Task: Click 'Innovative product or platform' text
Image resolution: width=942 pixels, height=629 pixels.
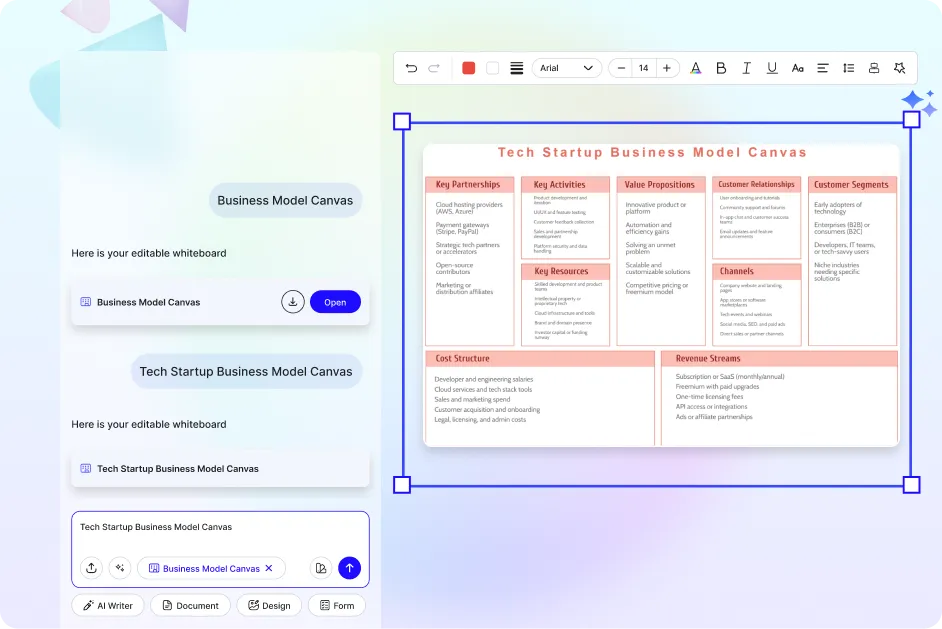Action: tap(655, 208)
